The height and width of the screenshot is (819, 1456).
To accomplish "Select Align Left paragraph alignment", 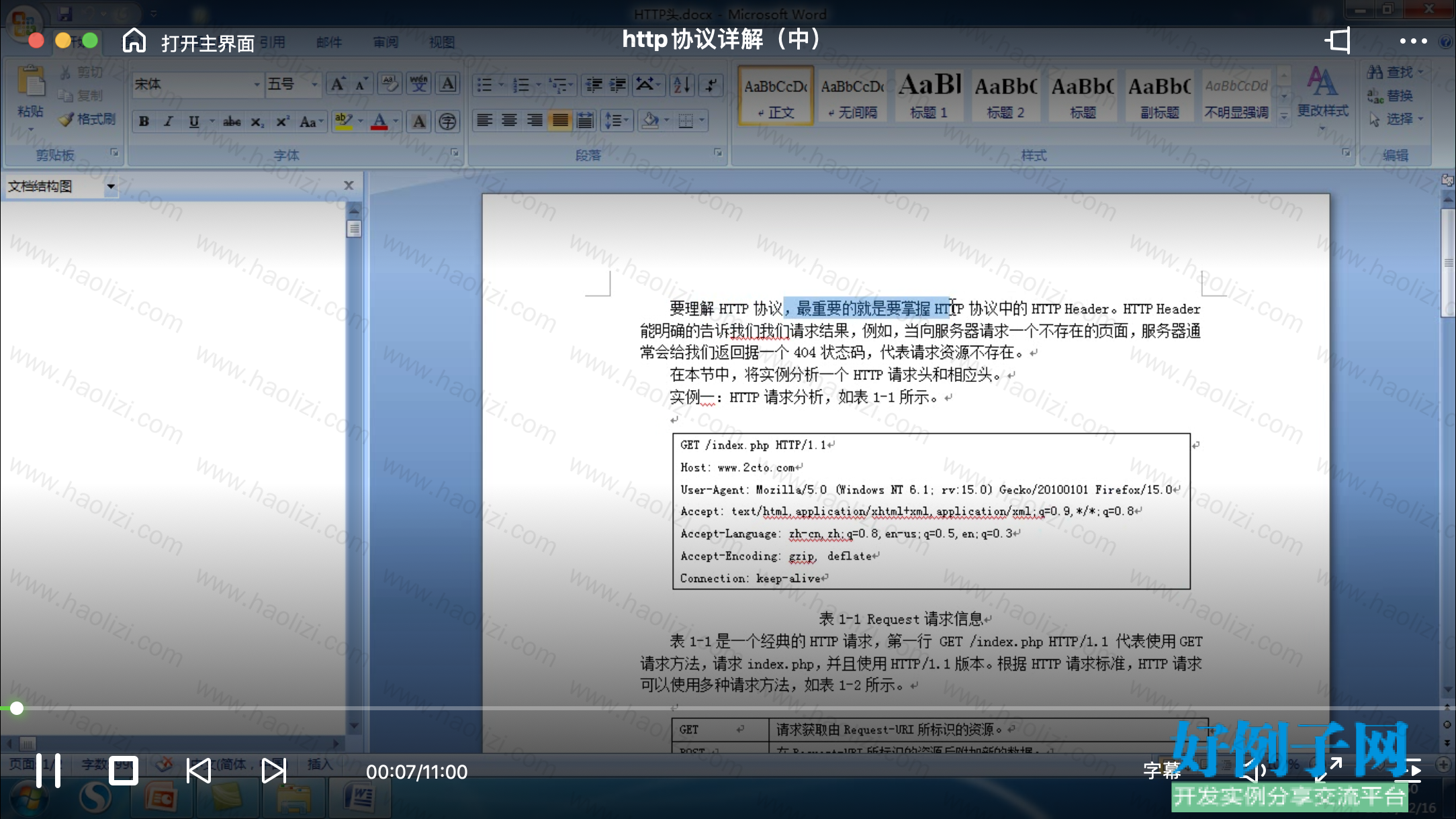I will coord(484,121).
